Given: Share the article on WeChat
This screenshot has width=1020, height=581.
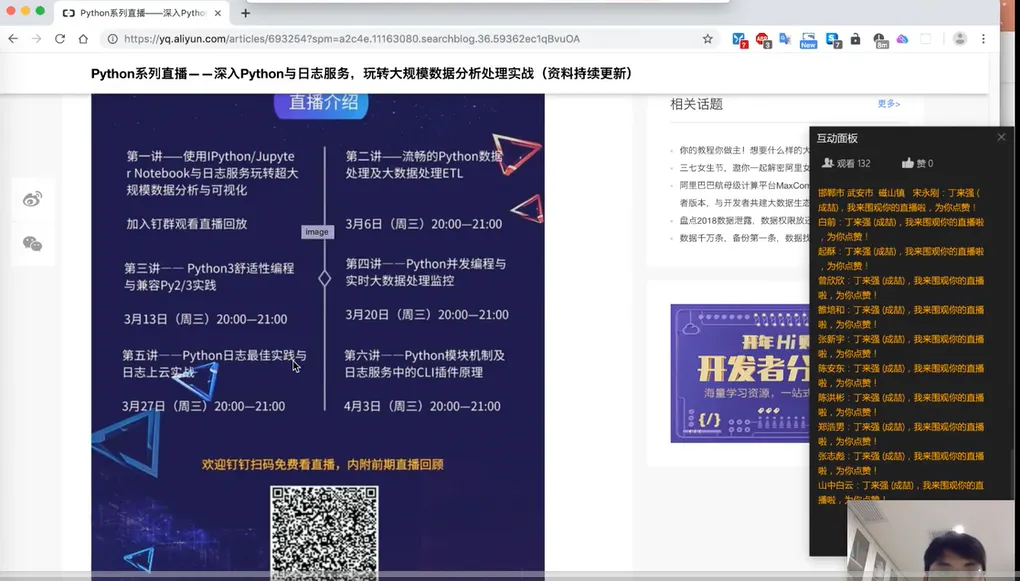Looking at the screenshot, I should [x=33, y=244].
